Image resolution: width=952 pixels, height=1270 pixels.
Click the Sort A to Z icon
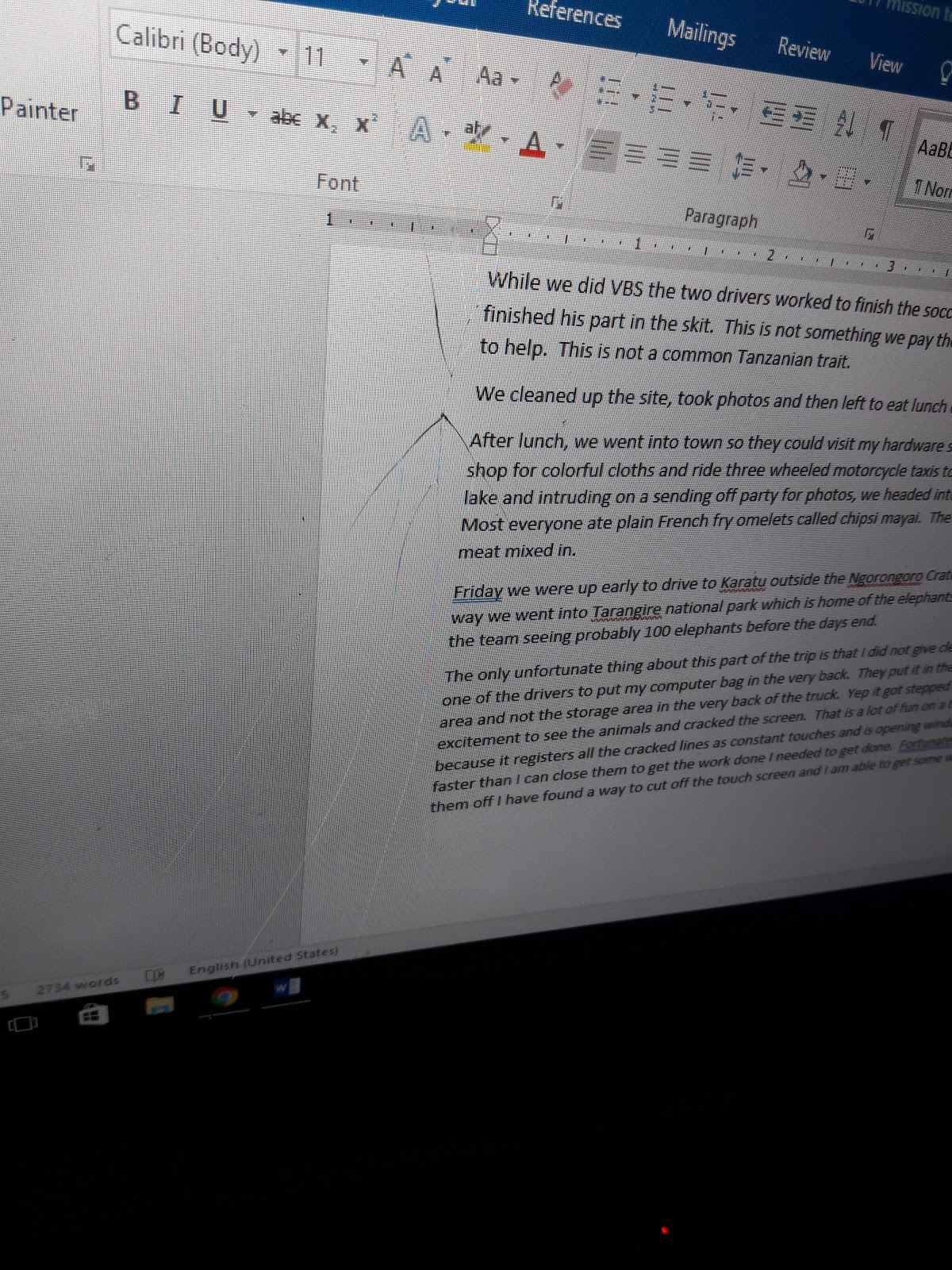(x=845, y=123)
